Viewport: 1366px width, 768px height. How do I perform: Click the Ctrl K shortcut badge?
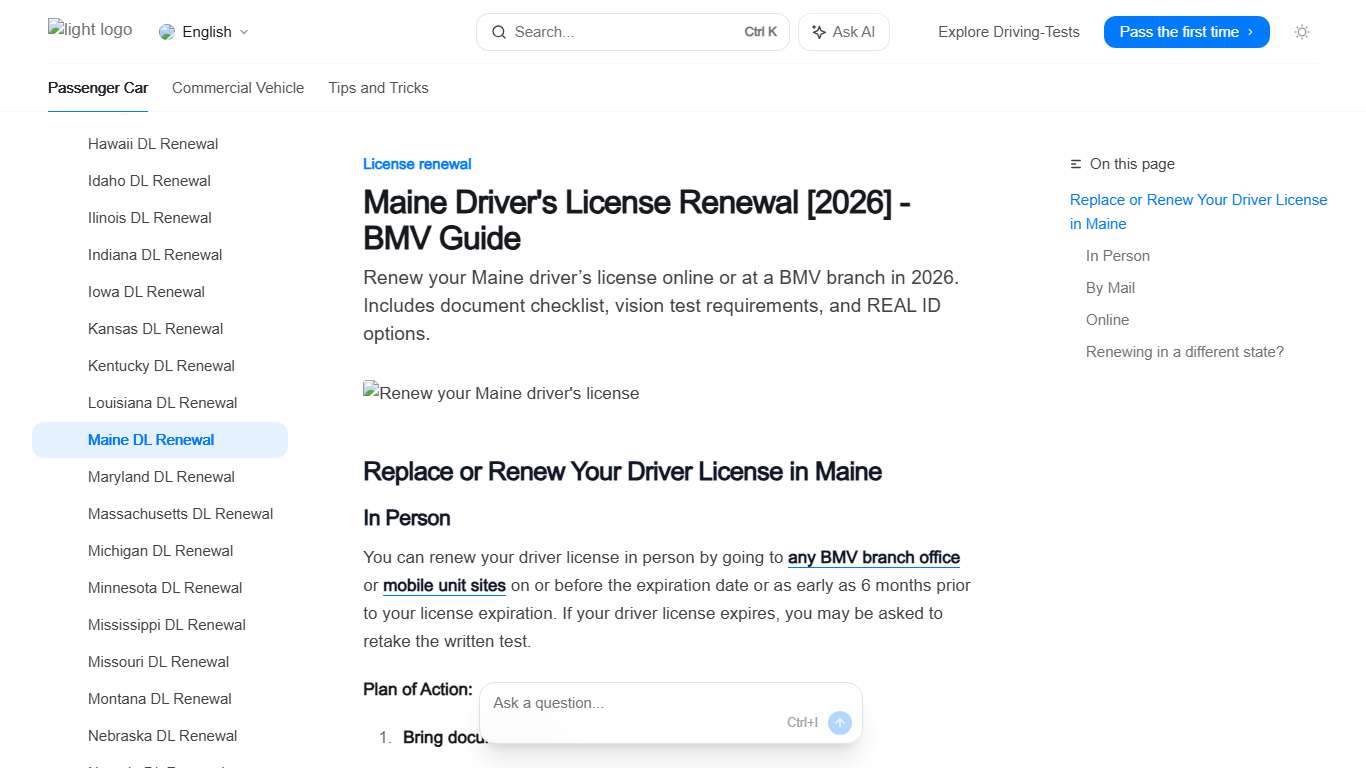pos(760,31)
